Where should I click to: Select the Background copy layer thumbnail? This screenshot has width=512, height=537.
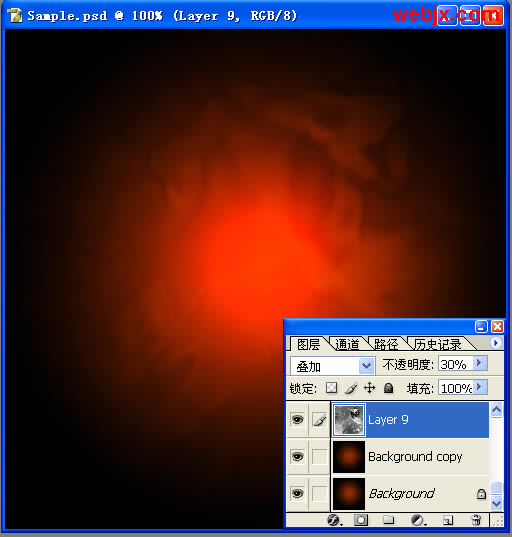click(x=349, y=457)
